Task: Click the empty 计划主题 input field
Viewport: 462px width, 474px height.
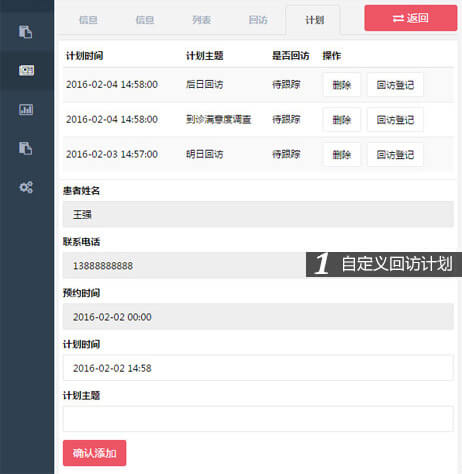Action: (258, 419)
